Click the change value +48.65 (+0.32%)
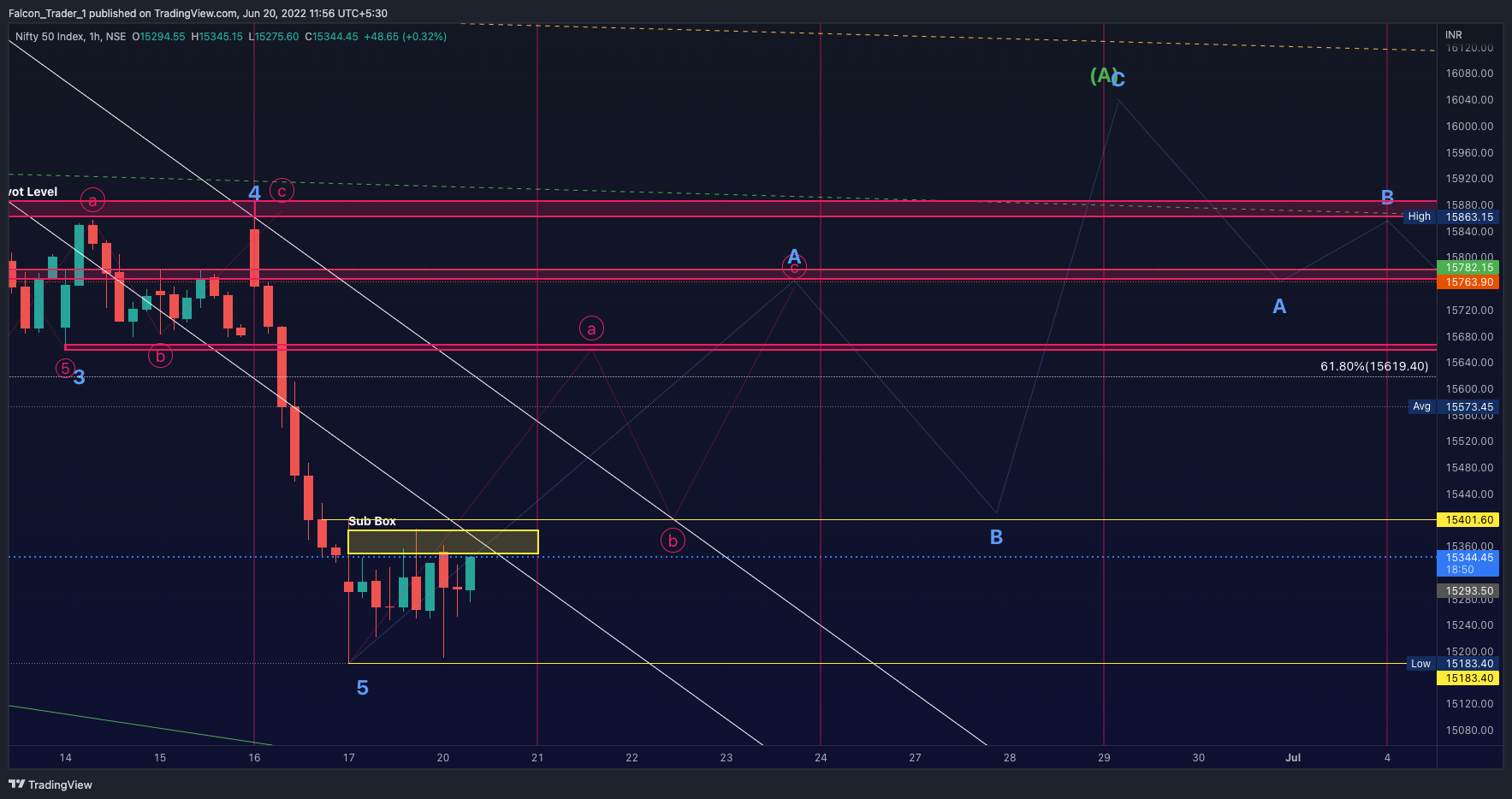 point(405,37)
